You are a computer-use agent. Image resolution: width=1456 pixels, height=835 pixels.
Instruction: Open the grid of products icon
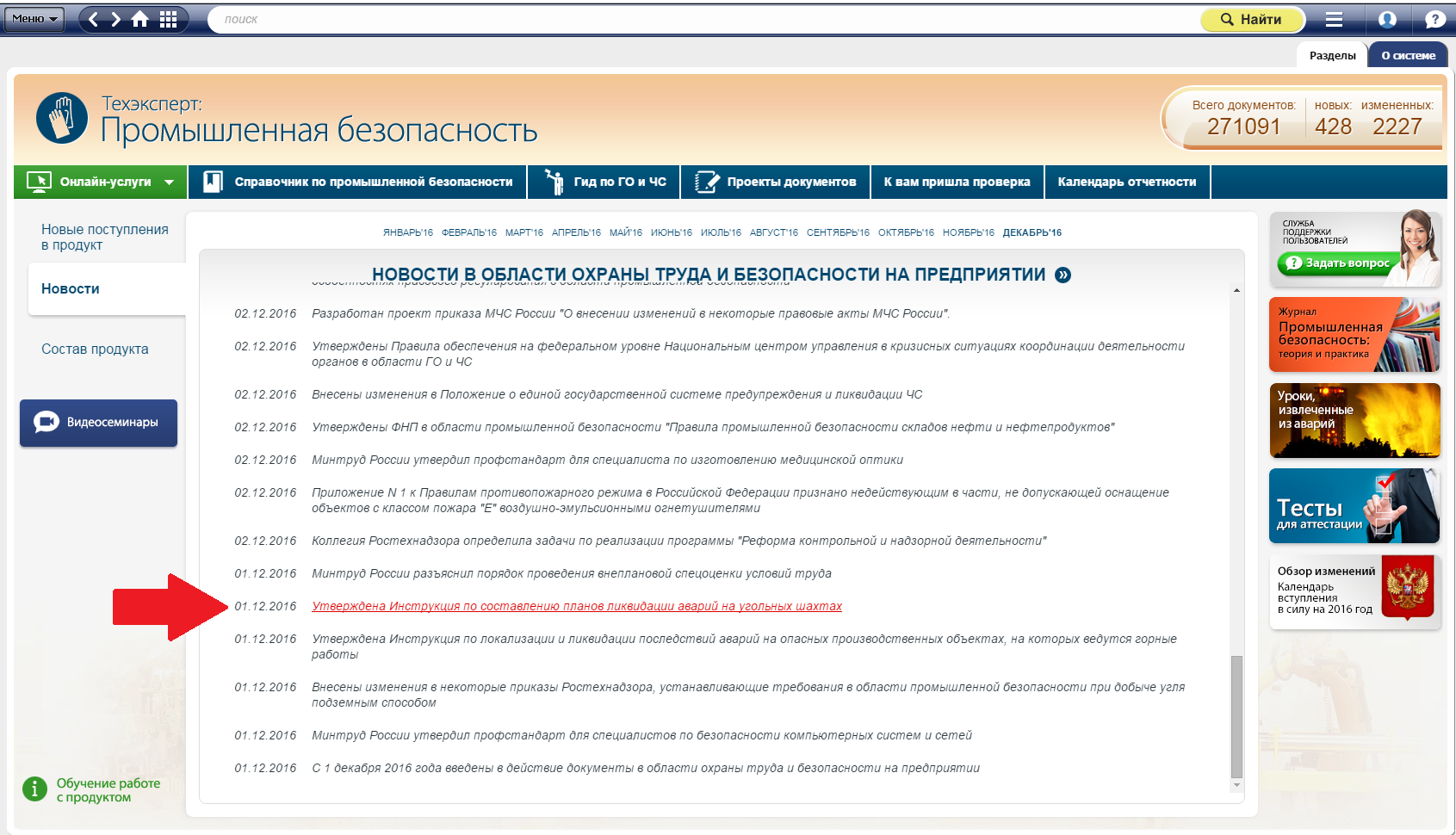(169, 19)
